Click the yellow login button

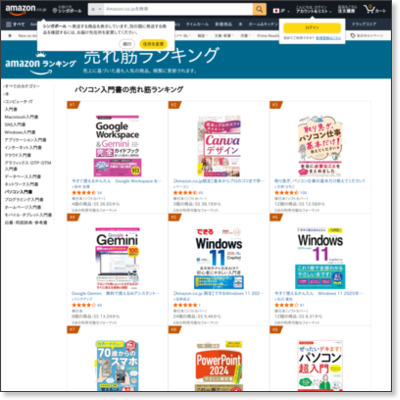tap(312, 28)
